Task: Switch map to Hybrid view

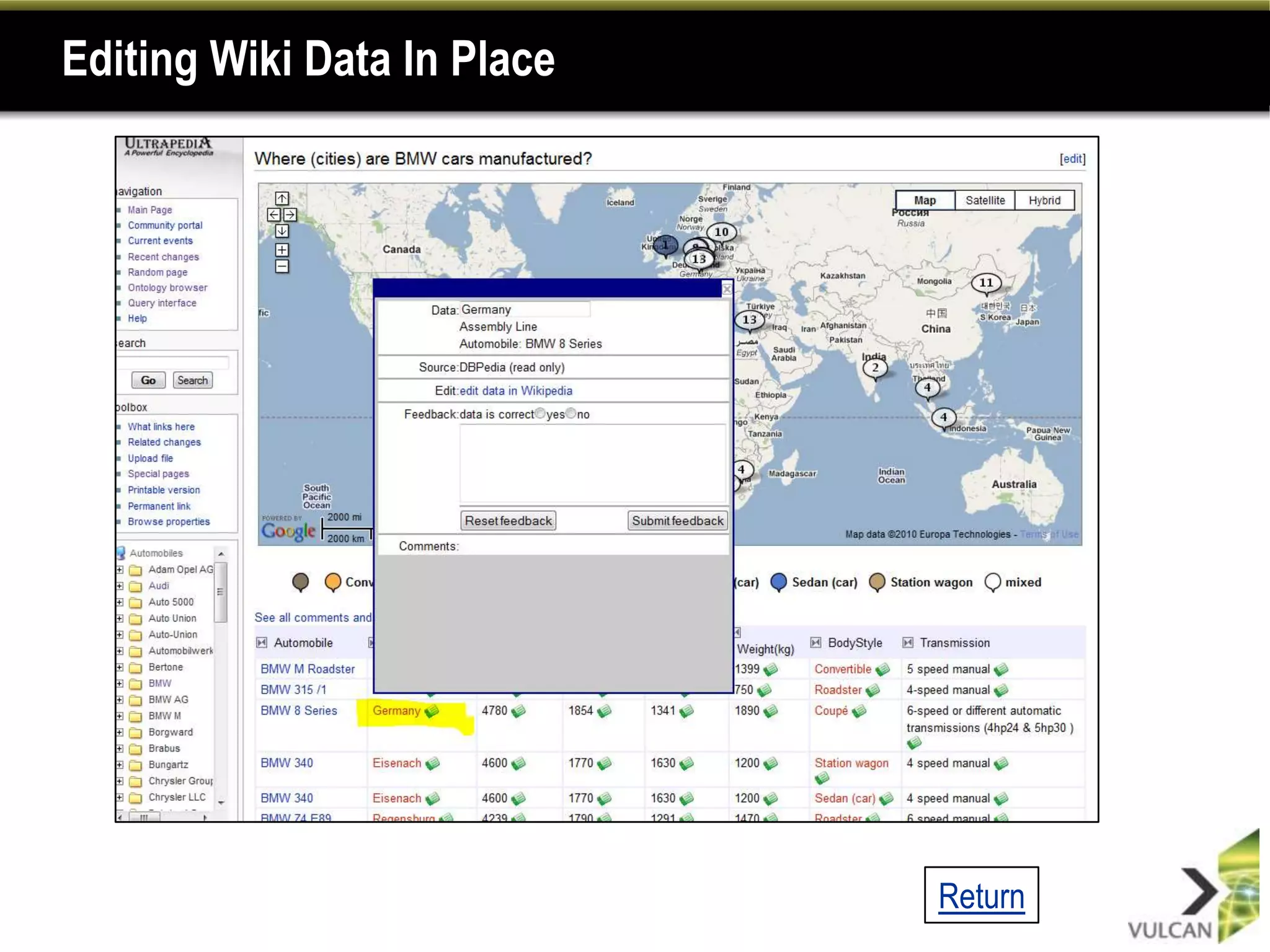Action: [x=1044, y=200]
